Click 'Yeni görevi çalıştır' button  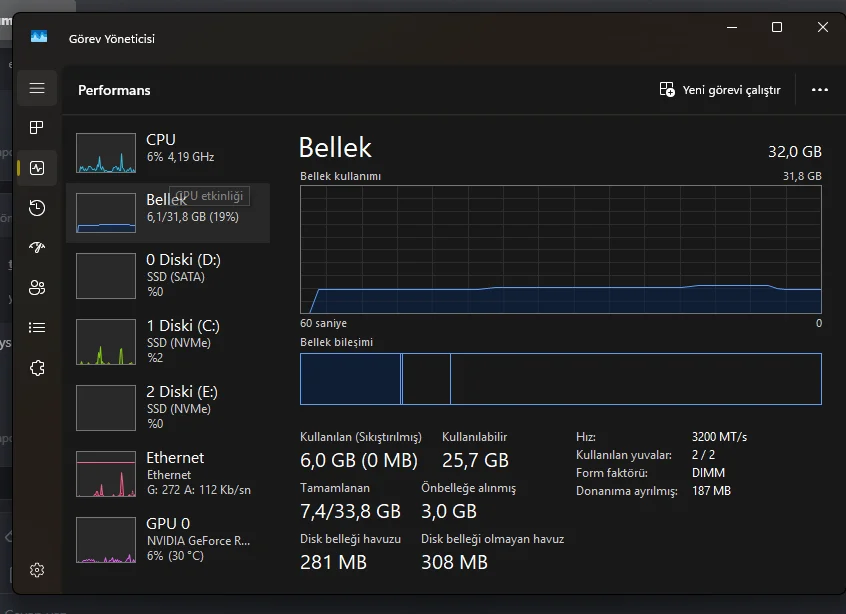pyautogui.click(x=720, y=90)
